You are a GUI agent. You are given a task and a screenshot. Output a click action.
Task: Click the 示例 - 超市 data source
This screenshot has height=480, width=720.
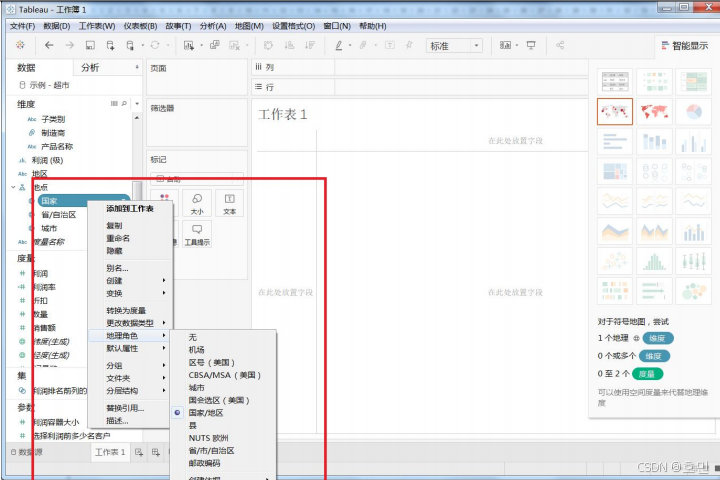pos(49,85)
